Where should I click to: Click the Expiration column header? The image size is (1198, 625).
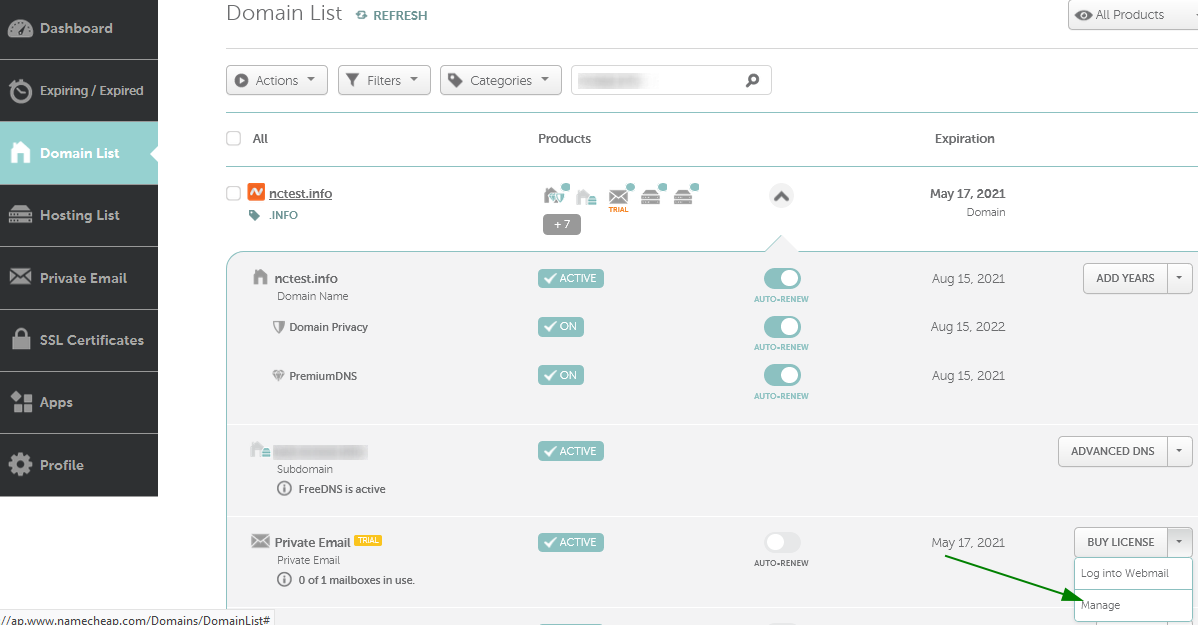pos(964,138)
